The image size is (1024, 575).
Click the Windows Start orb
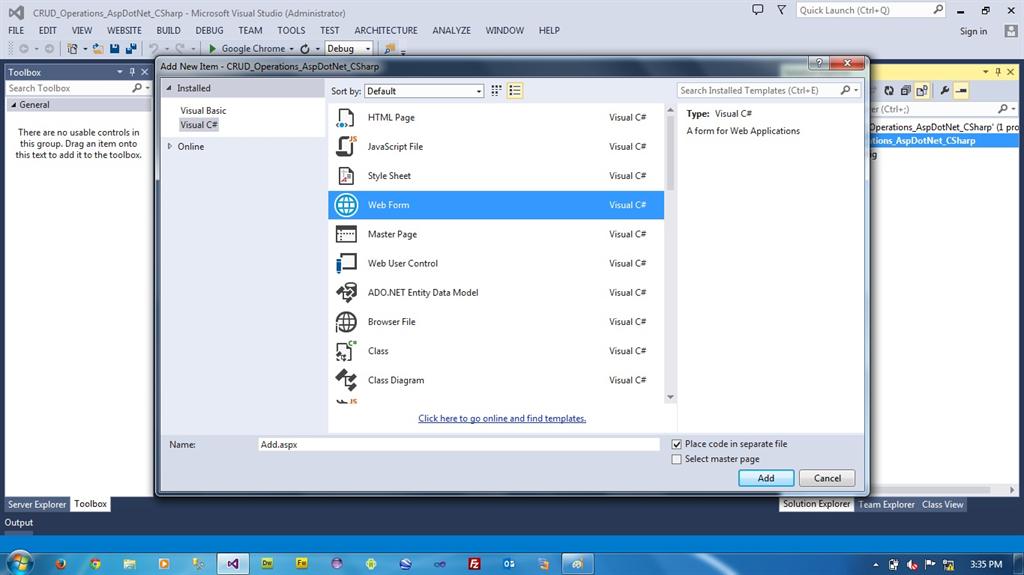pyautogui.click(x=19, y=562)
